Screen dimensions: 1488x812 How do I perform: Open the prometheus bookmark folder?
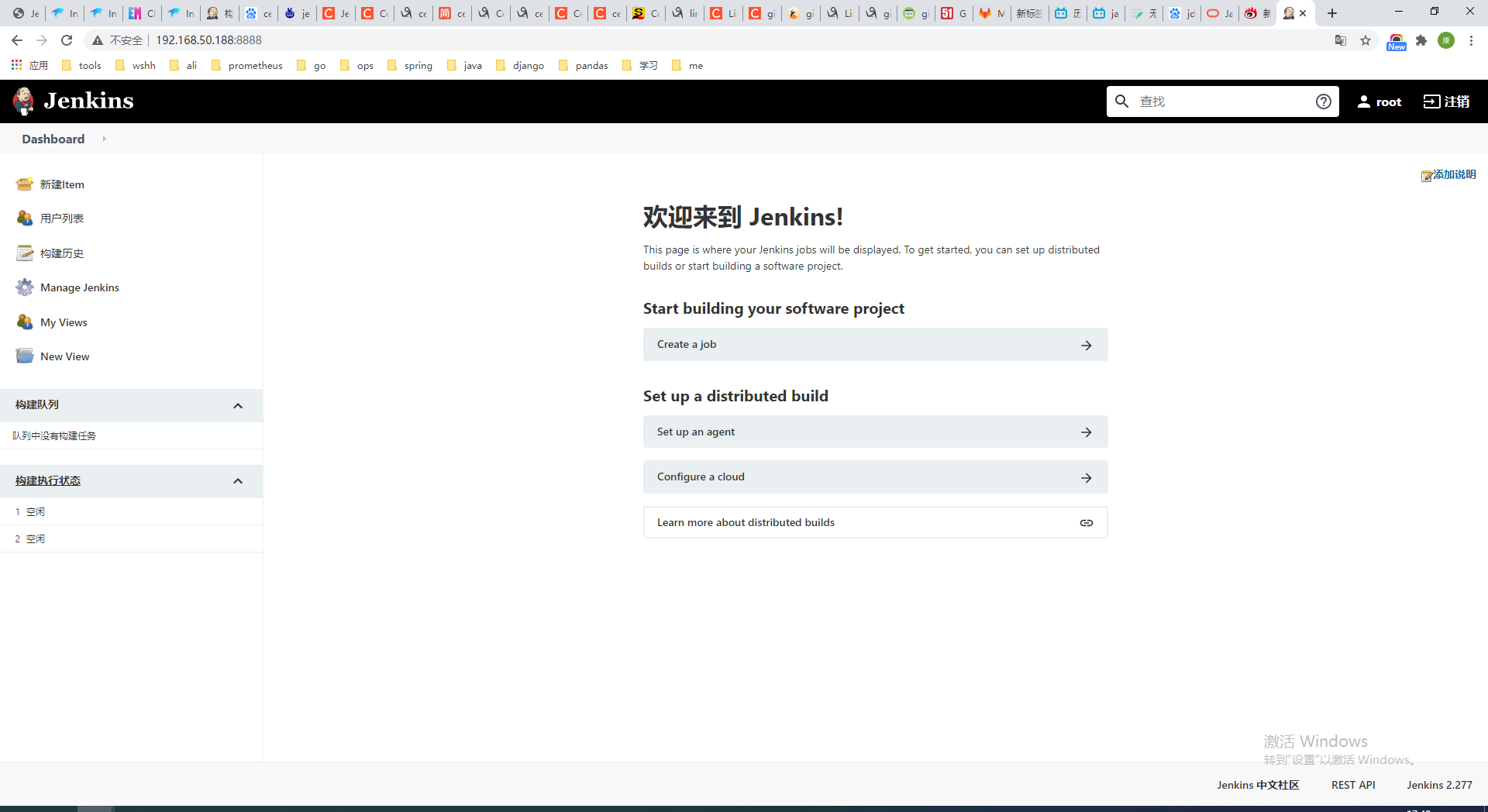(x=246, y=66)
